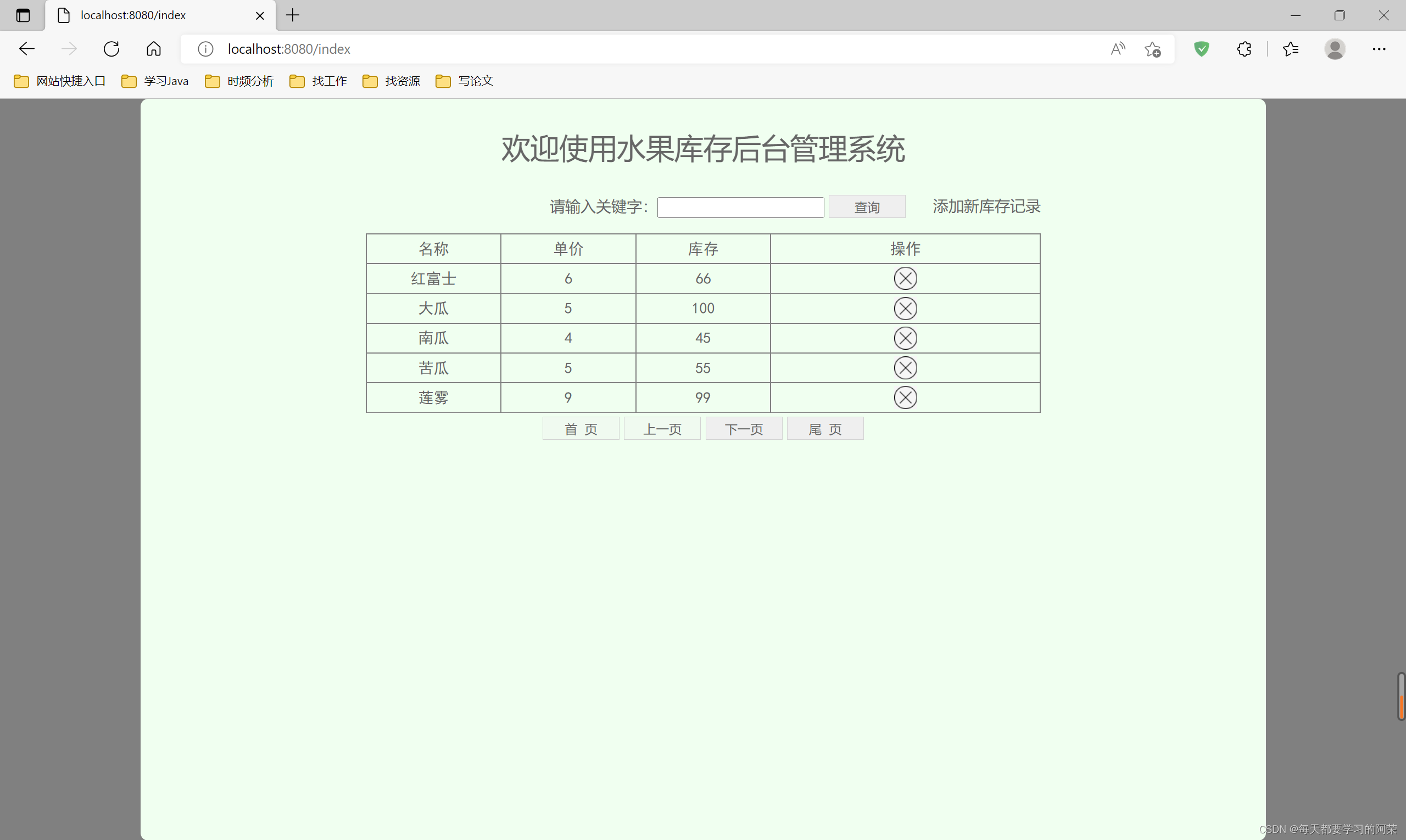1406x840 pixels.
Task: Delete the 红富士 row via its X icon
Action: (x=905, y=278)
